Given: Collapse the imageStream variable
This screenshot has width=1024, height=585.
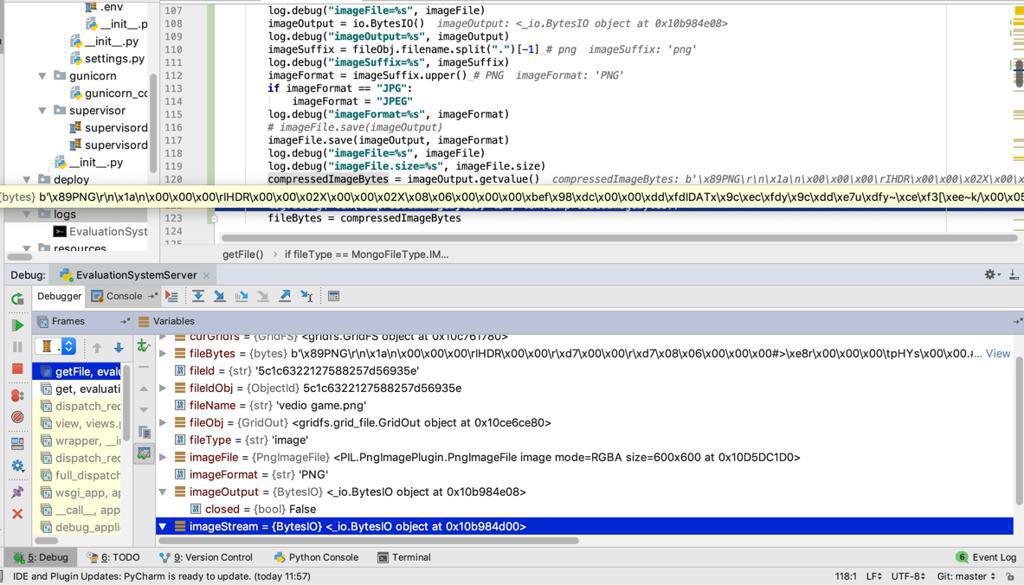Looking at the screenshot, I should pos(163,526).
